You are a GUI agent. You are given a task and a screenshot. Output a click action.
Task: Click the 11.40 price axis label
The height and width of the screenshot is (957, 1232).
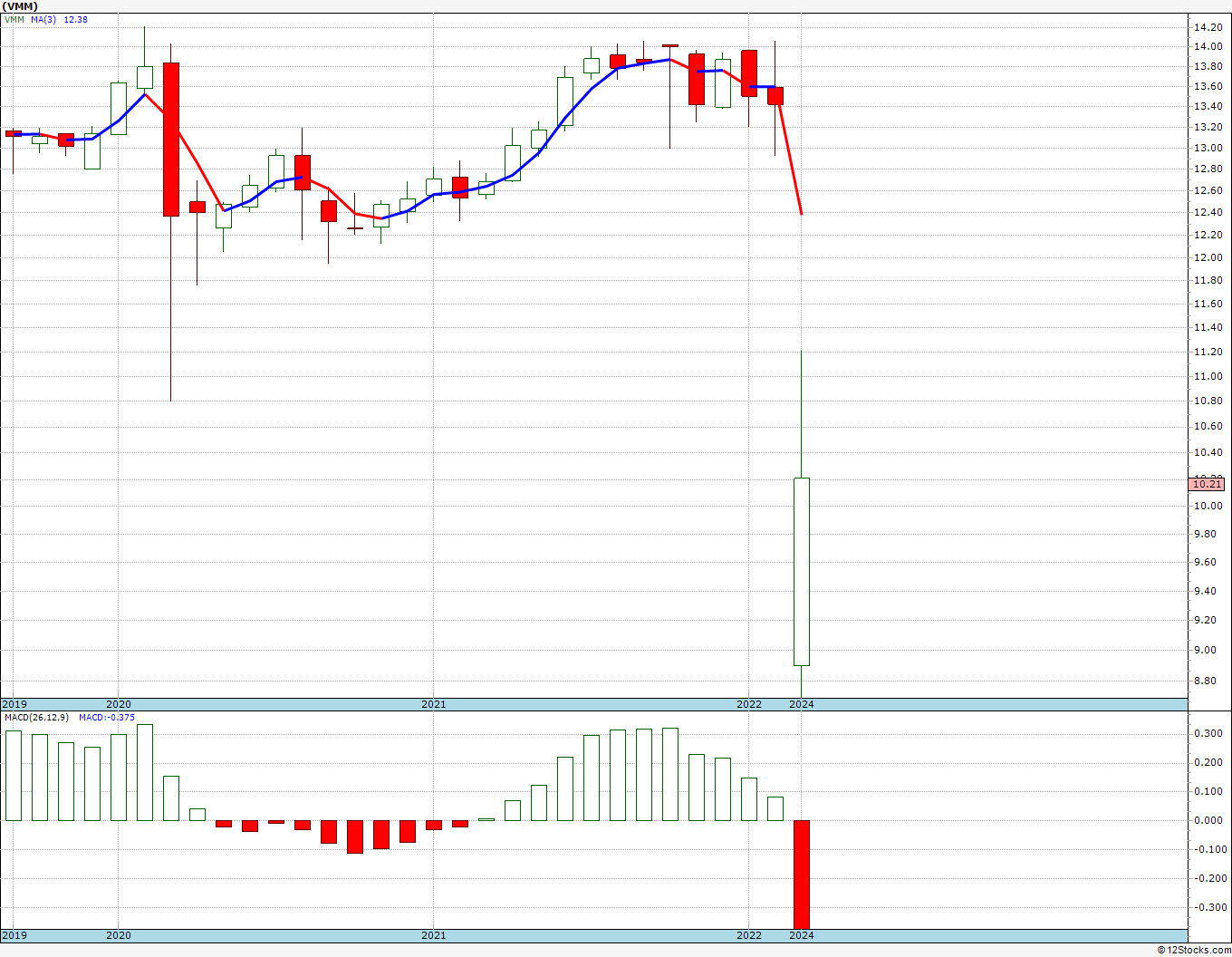pos(1208,328)
